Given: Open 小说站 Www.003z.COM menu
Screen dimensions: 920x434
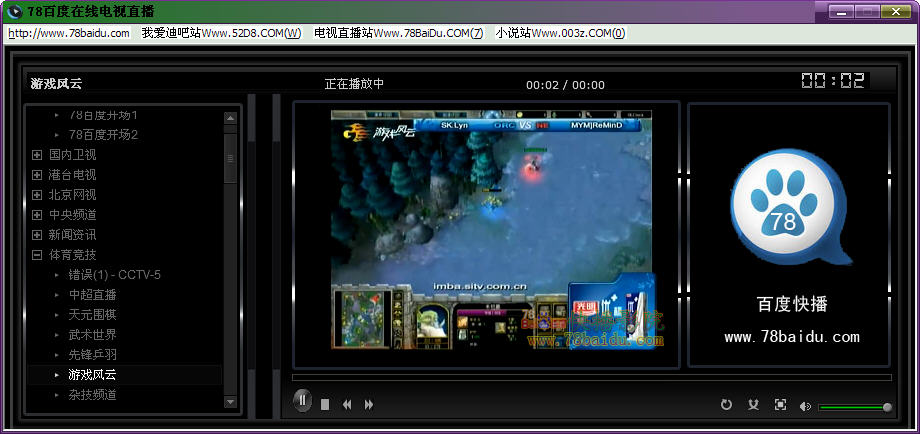Looking at the screenshot, I should [x=560, y=33].
